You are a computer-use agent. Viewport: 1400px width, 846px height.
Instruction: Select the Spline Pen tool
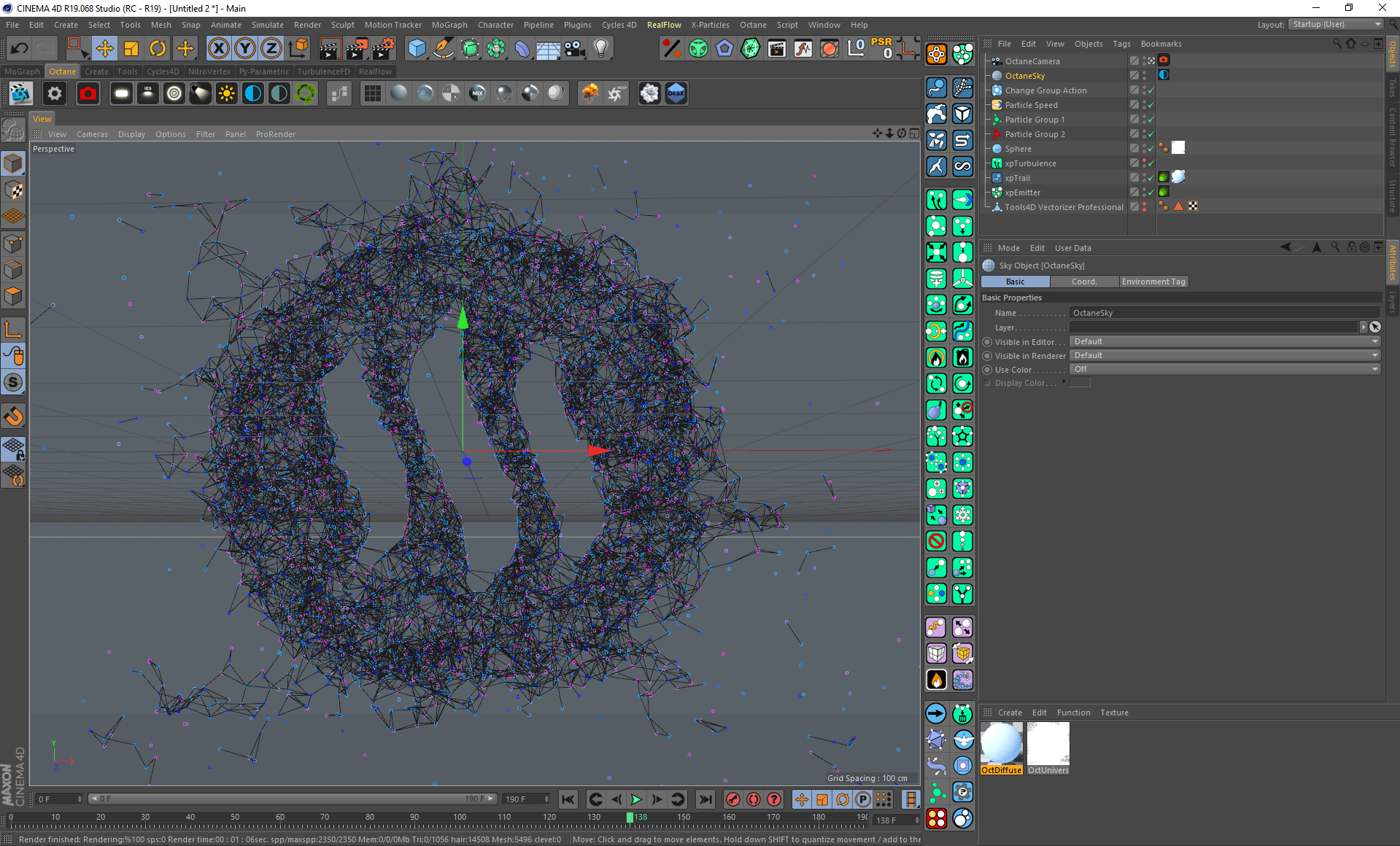click(x=443, y=49)
